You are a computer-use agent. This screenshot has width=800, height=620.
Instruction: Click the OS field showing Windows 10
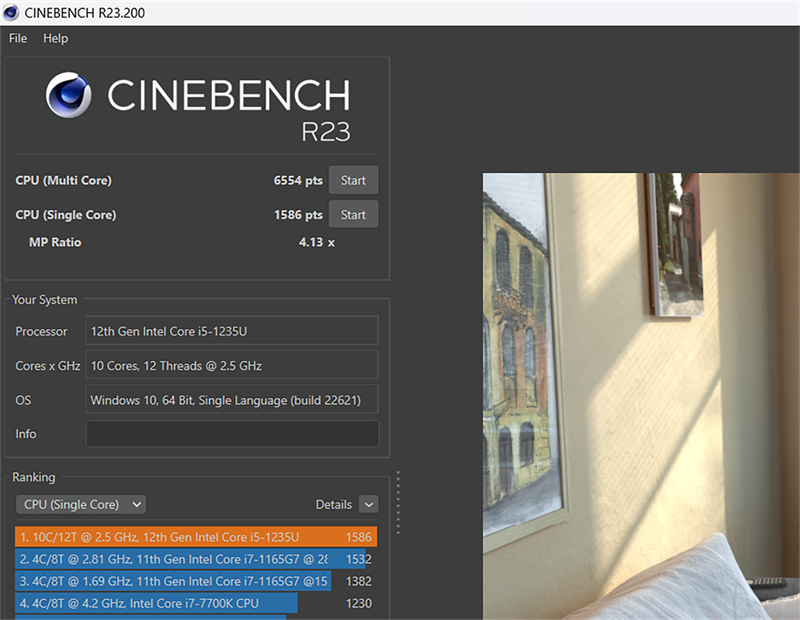(232, 399)
